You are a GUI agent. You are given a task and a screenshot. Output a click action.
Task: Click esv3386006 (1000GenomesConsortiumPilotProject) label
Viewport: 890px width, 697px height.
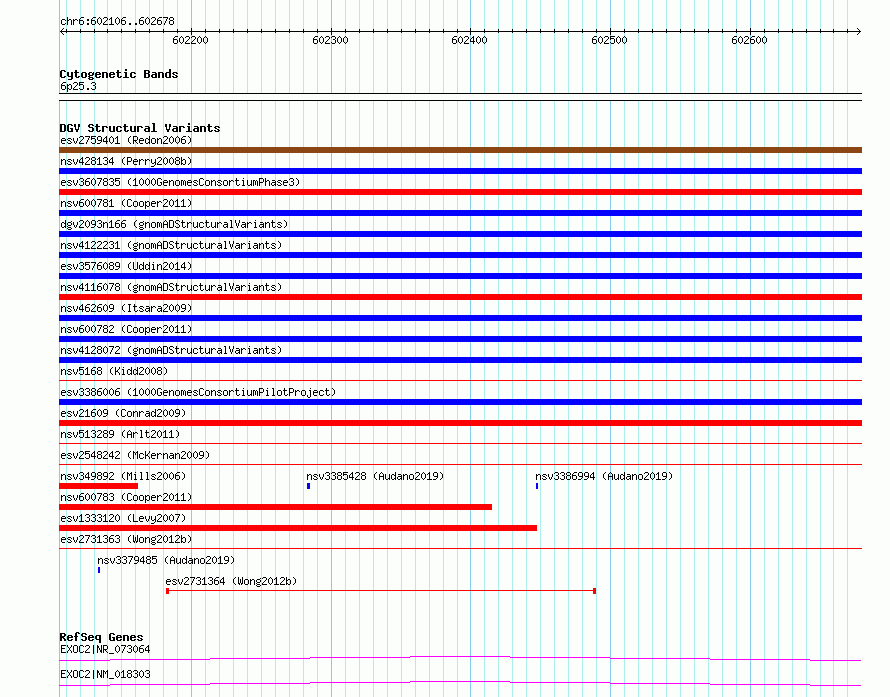pos(198,392)
